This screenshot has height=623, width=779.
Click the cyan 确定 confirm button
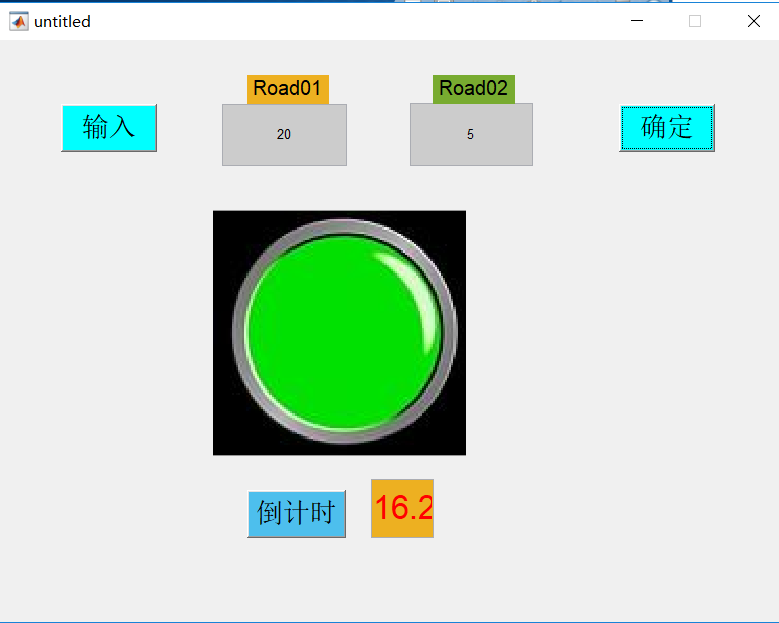pos(667,128)
